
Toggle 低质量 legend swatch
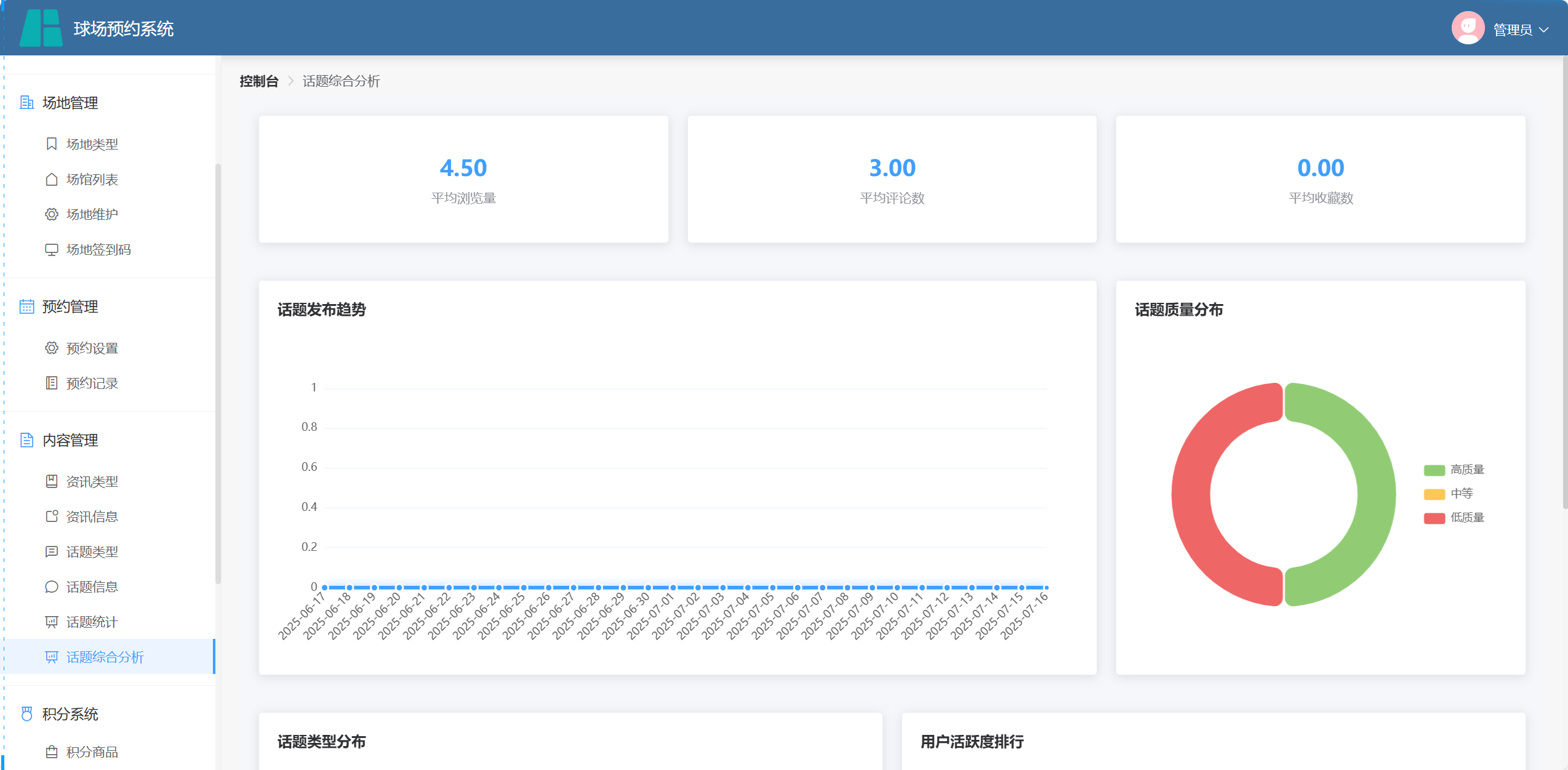click(1434, 518)
